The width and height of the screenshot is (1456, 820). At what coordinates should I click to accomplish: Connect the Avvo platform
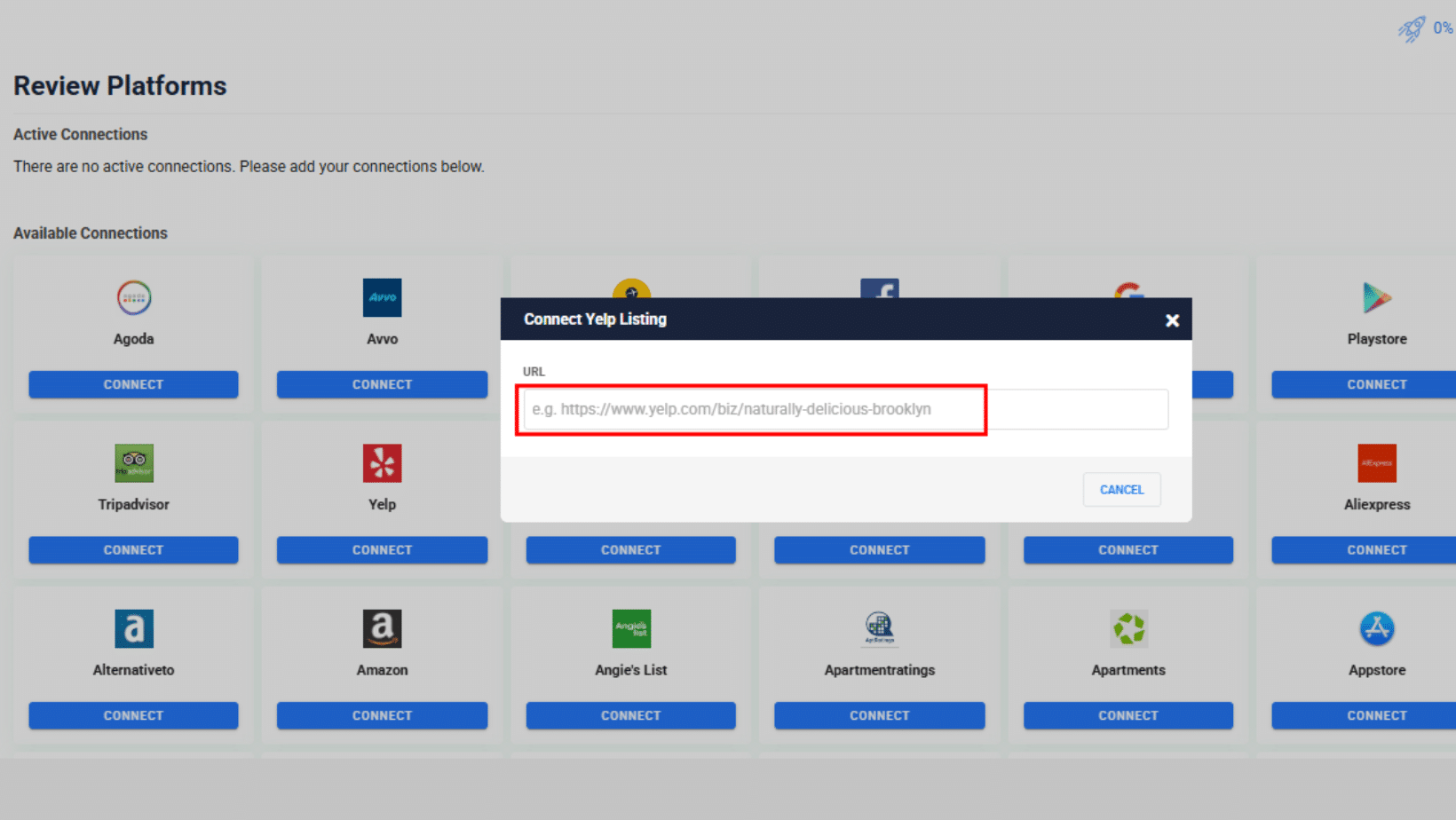click(x=382, y=384)
